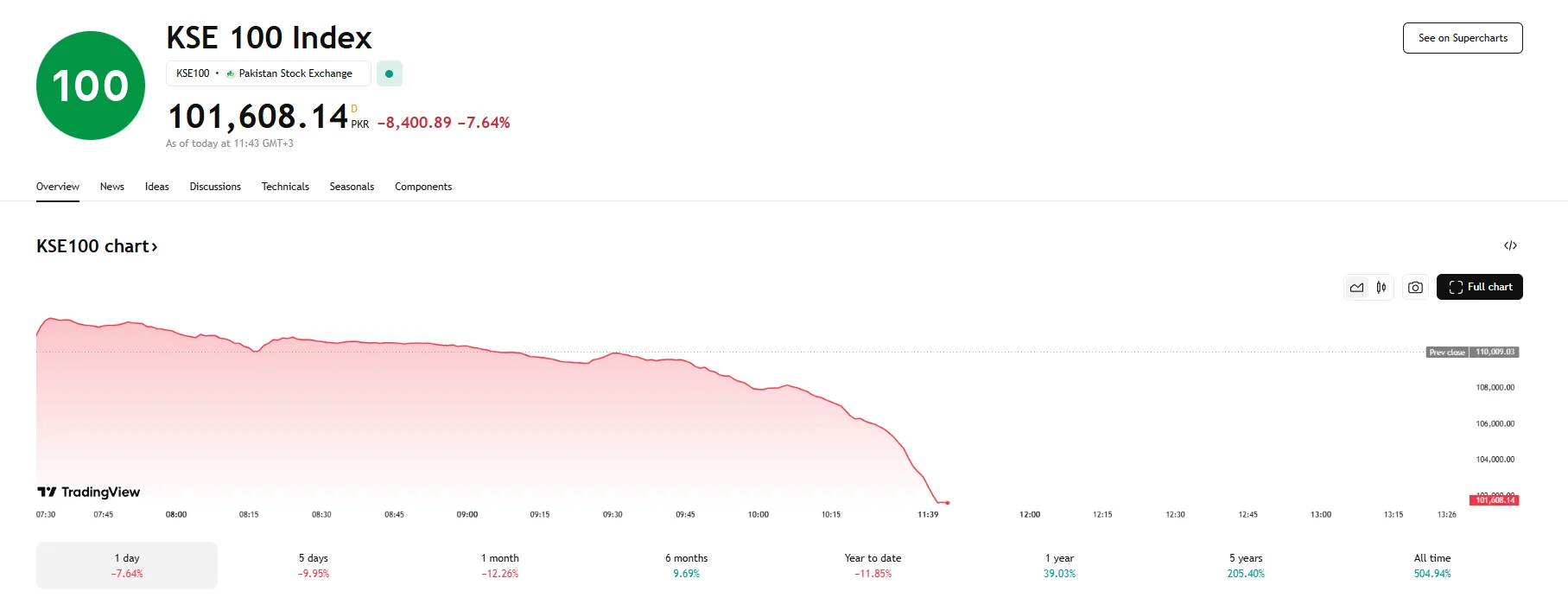Click the teal market status dot

point(389,73)
